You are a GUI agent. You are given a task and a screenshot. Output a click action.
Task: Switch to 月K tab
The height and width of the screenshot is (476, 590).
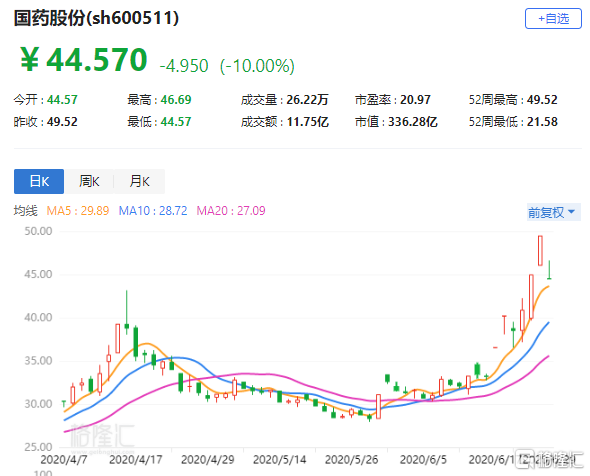pyautogui.click(x=139, y=181)
